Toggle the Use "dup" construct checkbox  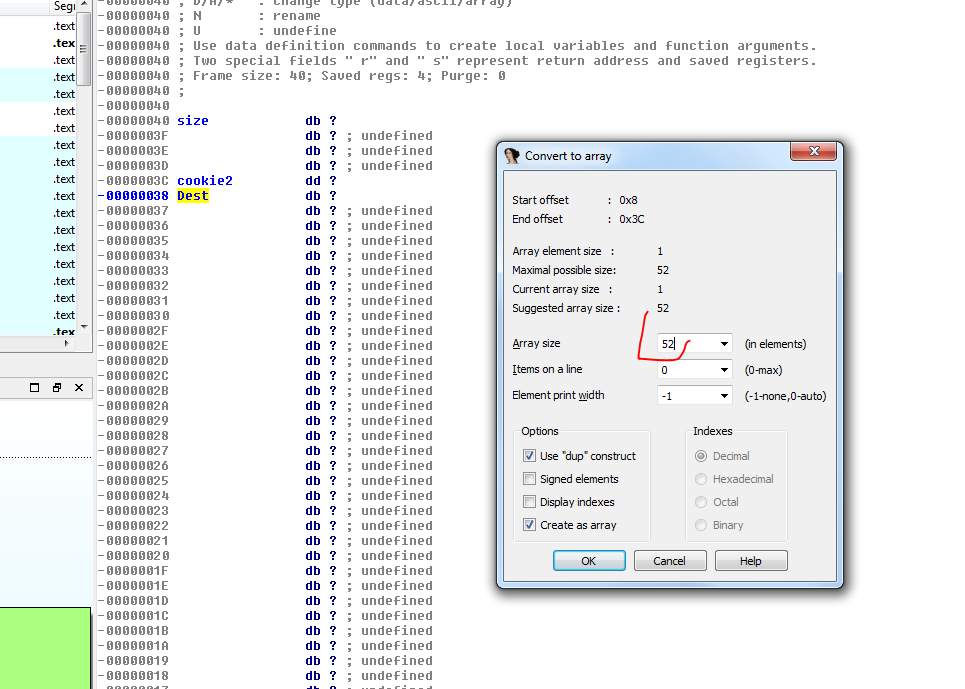(x=530, y=456)
